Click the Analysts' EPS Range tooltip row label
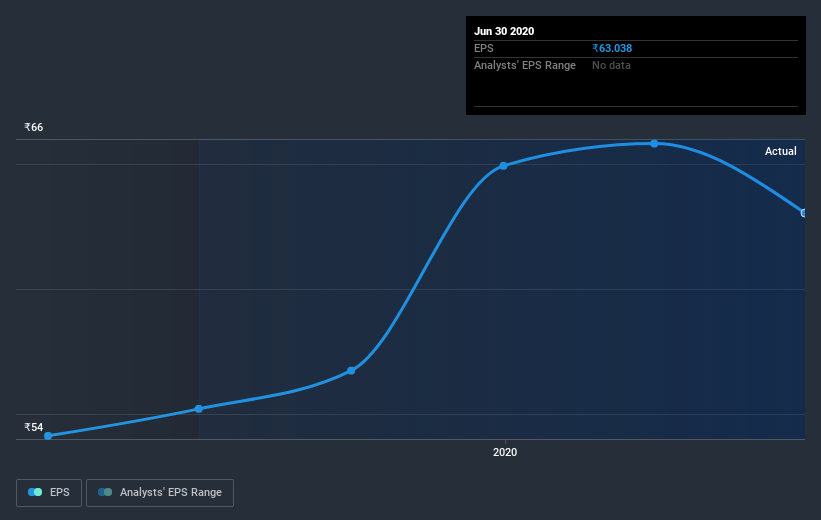Viewport: 821px width, 520px height. click(x=525, y=65)
